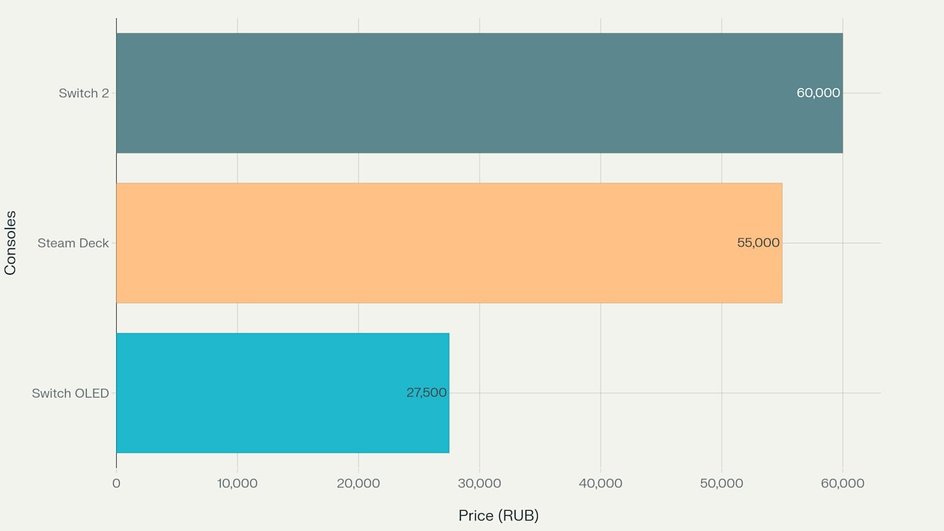Click the 30,000 tick label
Image resolution: width=944 pixels, height=531 pixels.
coord(479,483)
